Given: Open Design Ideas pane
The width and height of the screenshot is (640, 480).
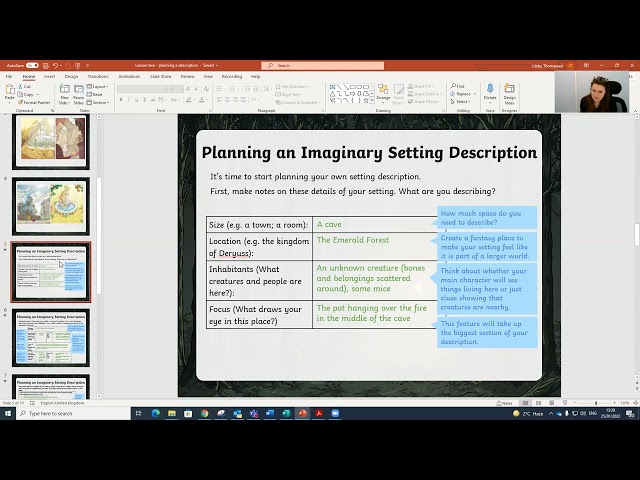Looking at the screenshot, I should (509, 93).
